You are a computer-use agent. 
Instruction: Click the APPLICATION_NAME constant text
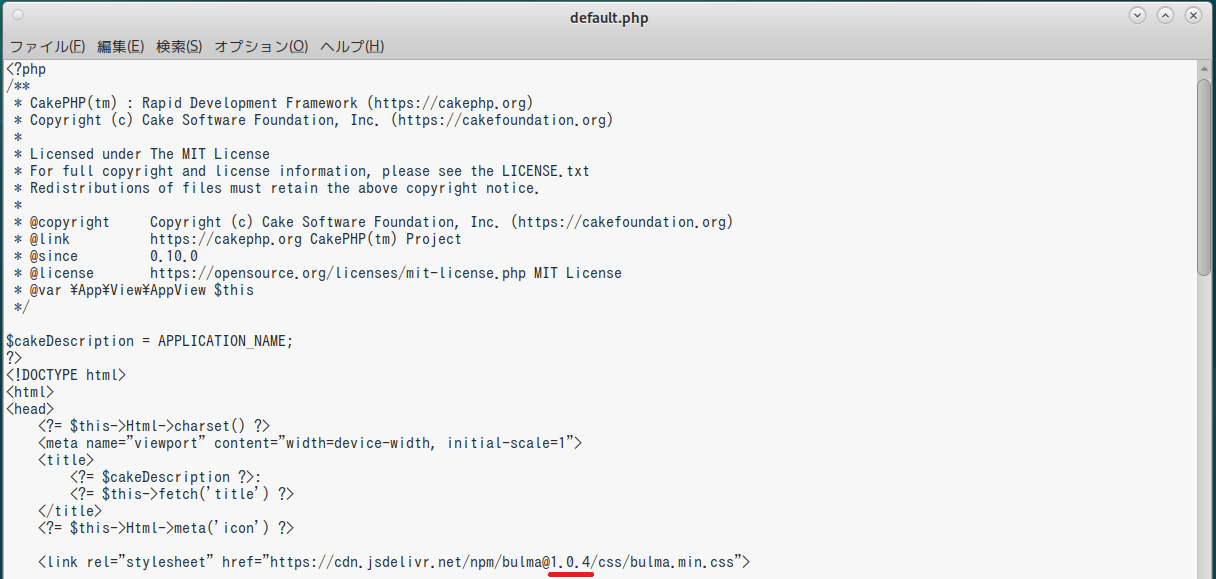(x=223, y=341)
